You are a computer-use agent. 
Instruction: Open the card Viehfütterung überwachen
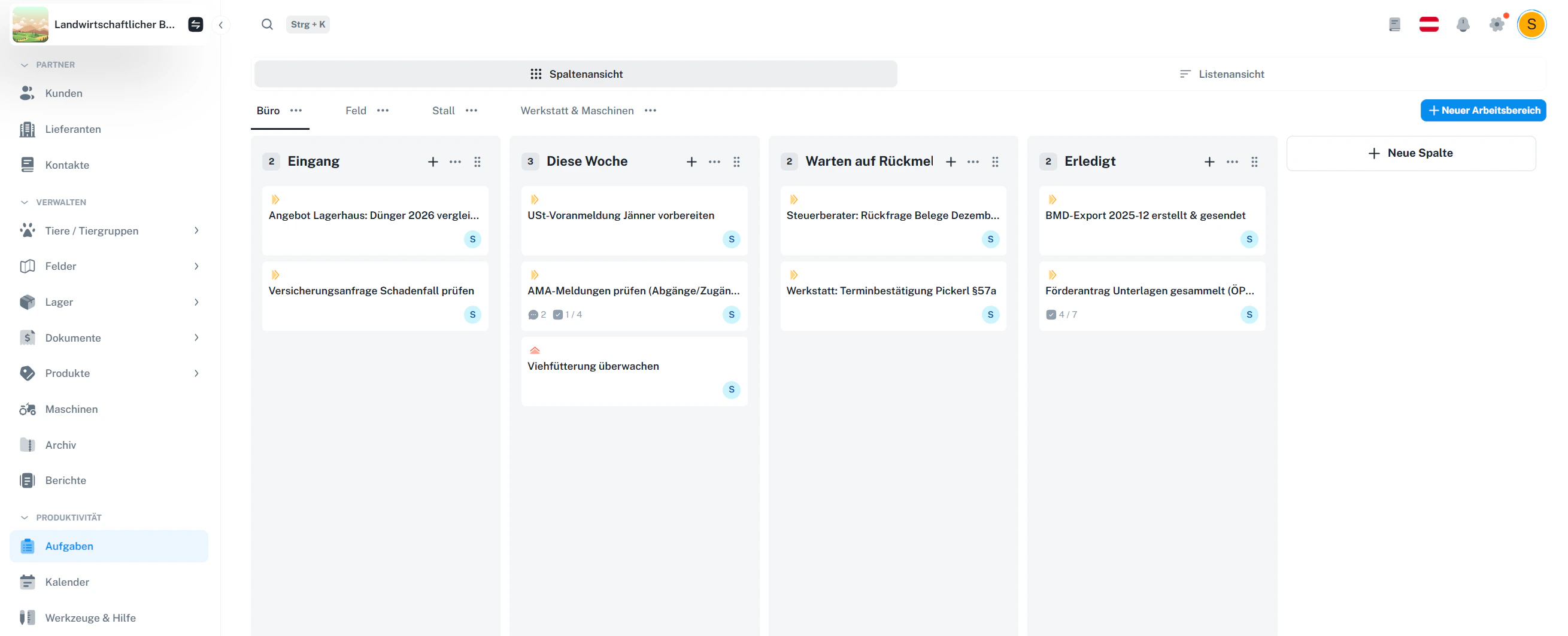pos(593,366)
